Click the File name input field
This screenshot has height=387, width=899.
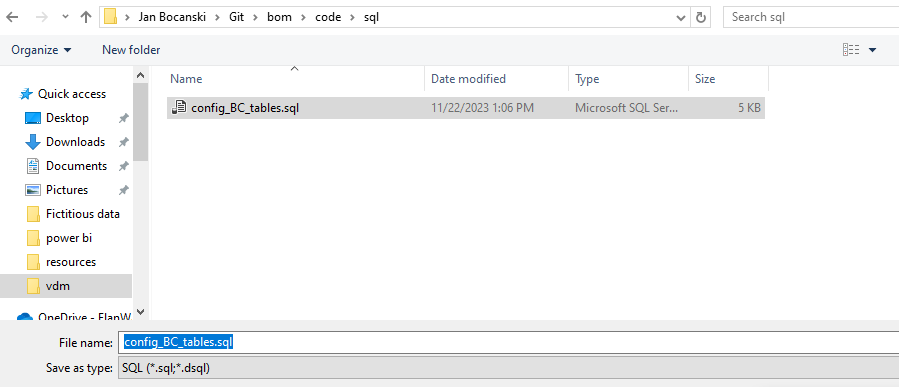point(509,342)
